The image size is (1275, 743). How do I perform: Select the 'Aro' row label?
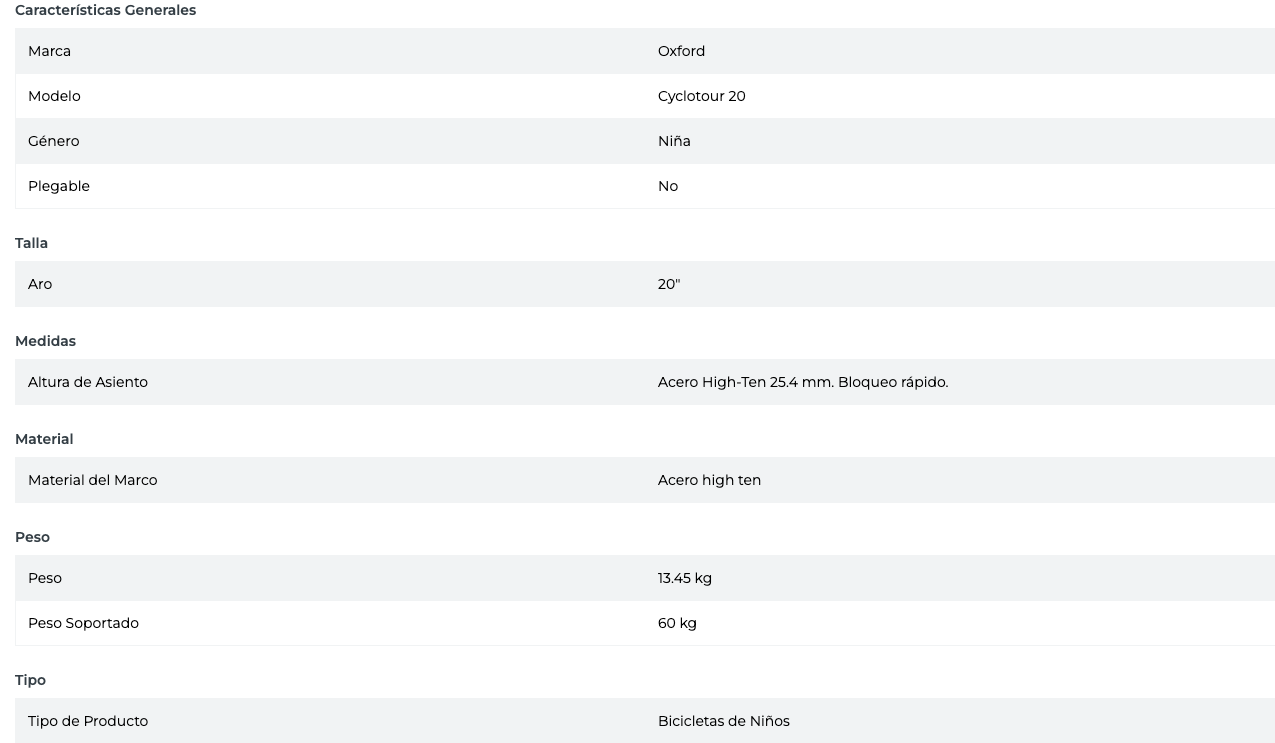pyautogui.click(x=40, y=284)
